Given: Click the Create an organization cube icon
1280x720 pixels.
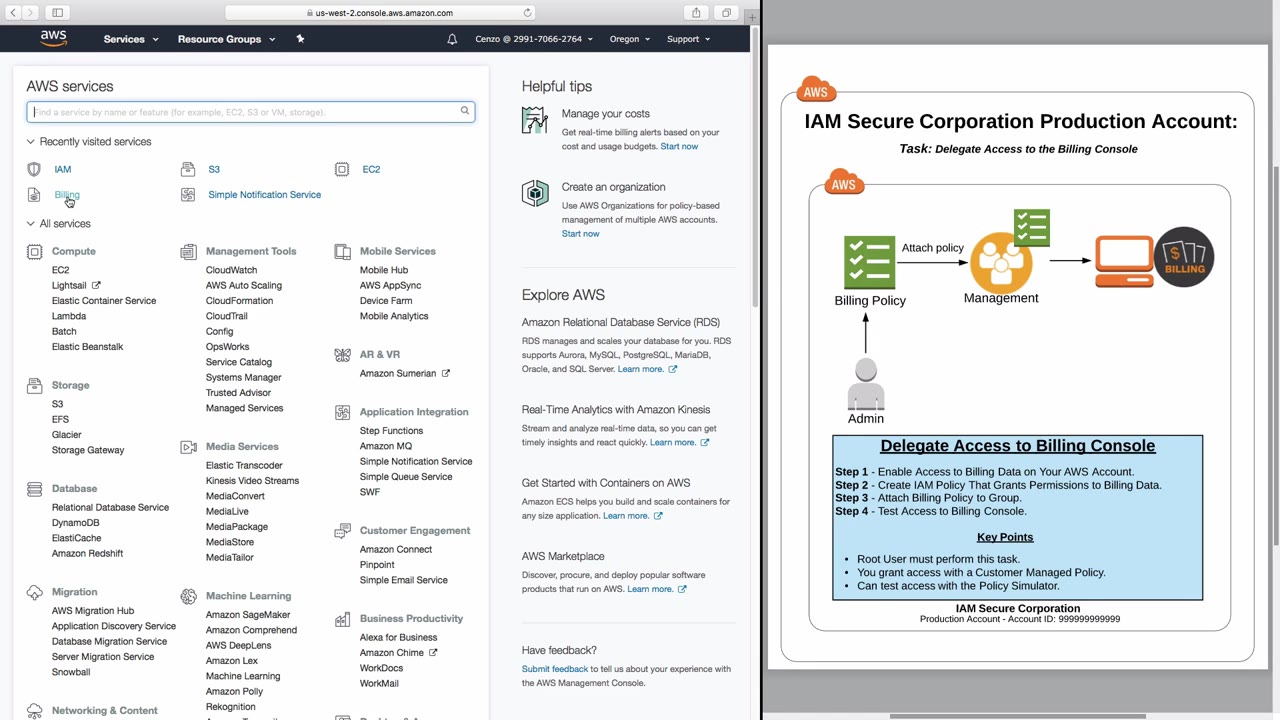Looking at the screenshot, I should (535, 193).
